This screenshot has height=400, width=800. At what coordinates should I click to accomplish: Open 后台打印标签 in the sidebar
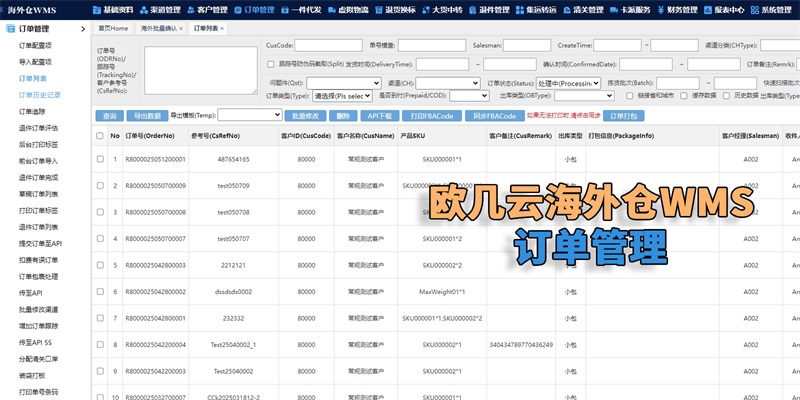[38, 144]
